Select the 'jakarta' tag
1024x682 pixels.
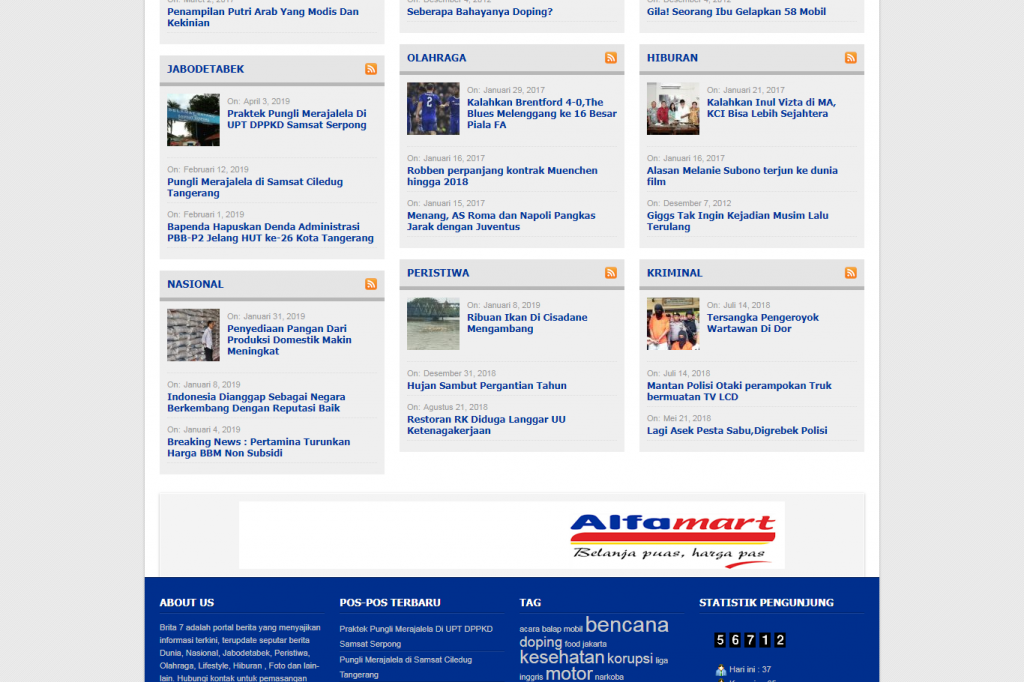point(594,645)
